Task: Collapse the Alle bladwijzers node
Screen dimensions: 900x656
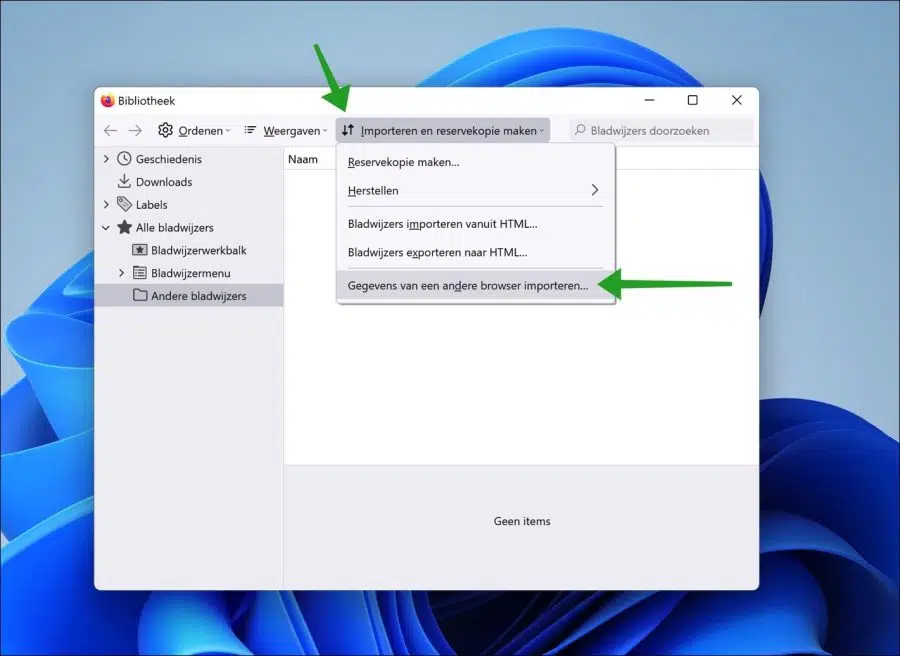Action: coord(106,227)
